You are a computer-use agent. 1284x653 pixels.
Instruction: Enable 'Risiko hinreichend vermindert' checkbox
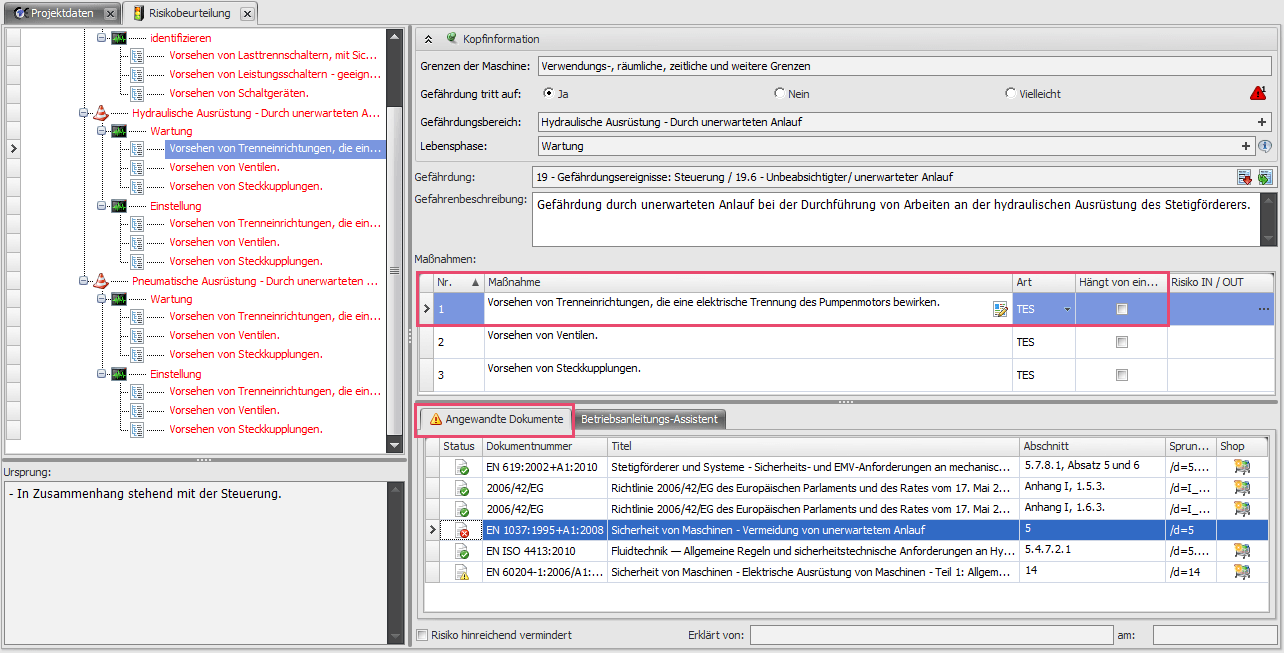coord(422,635)
